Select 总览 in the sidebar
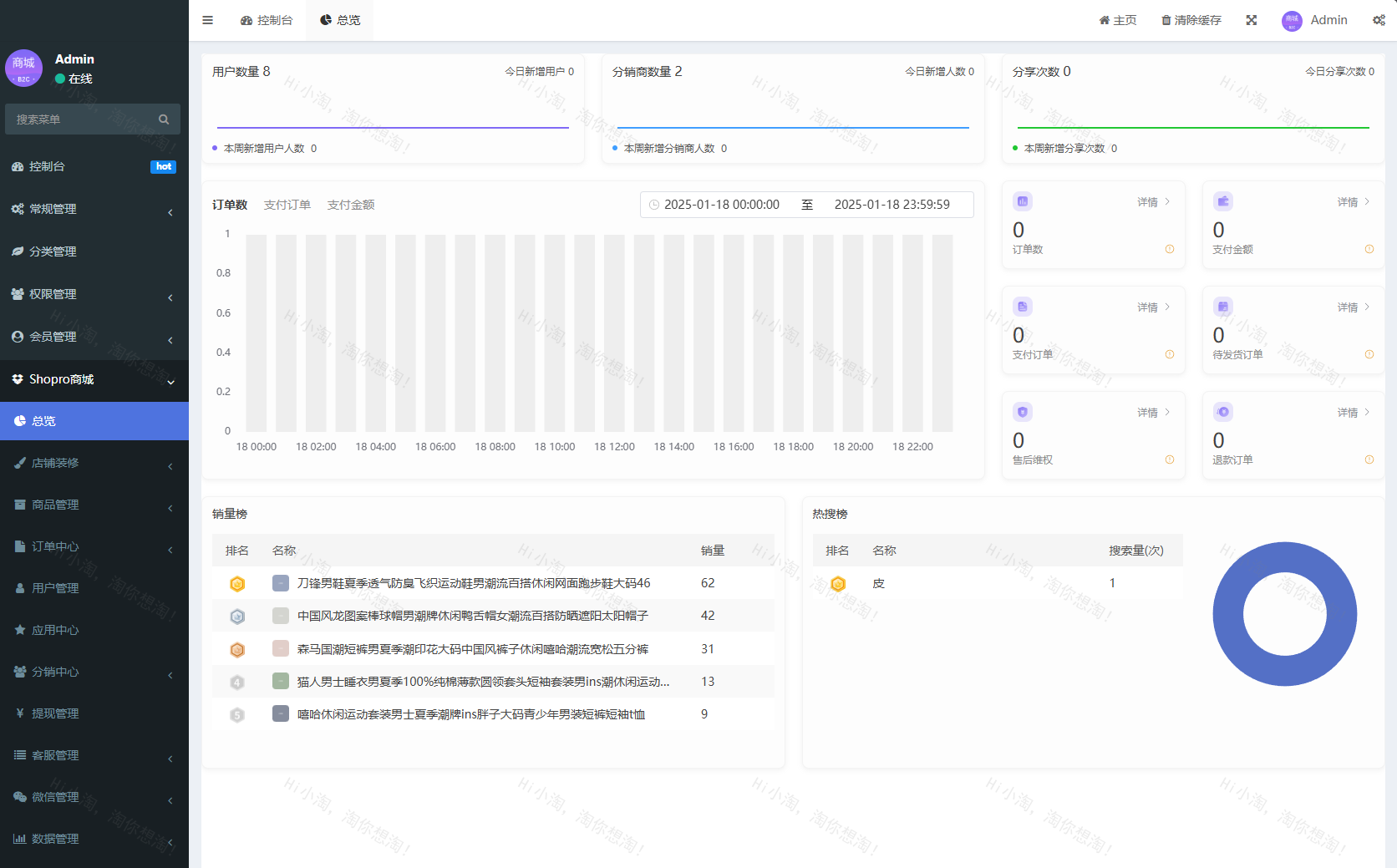Screen dimensions: 1397x868 94,421
